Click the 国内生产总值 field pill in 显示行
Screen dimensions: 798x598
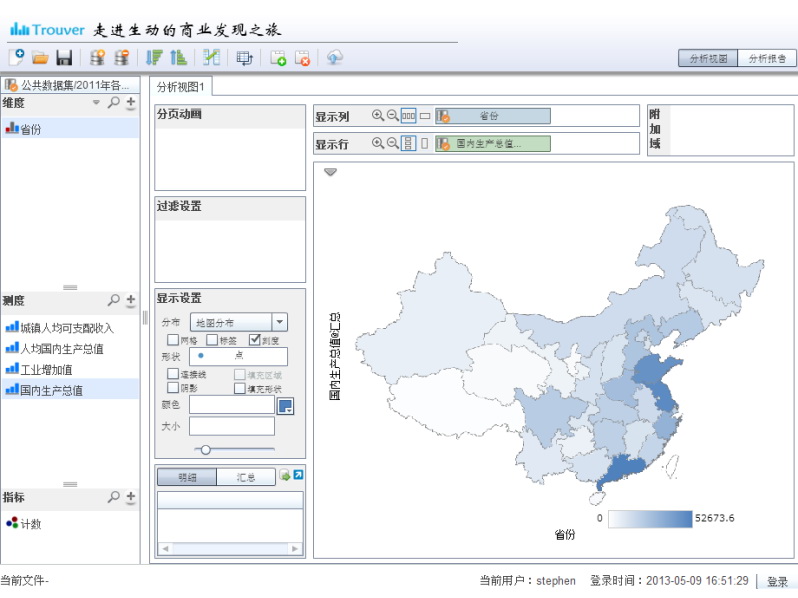coord(493,144)
